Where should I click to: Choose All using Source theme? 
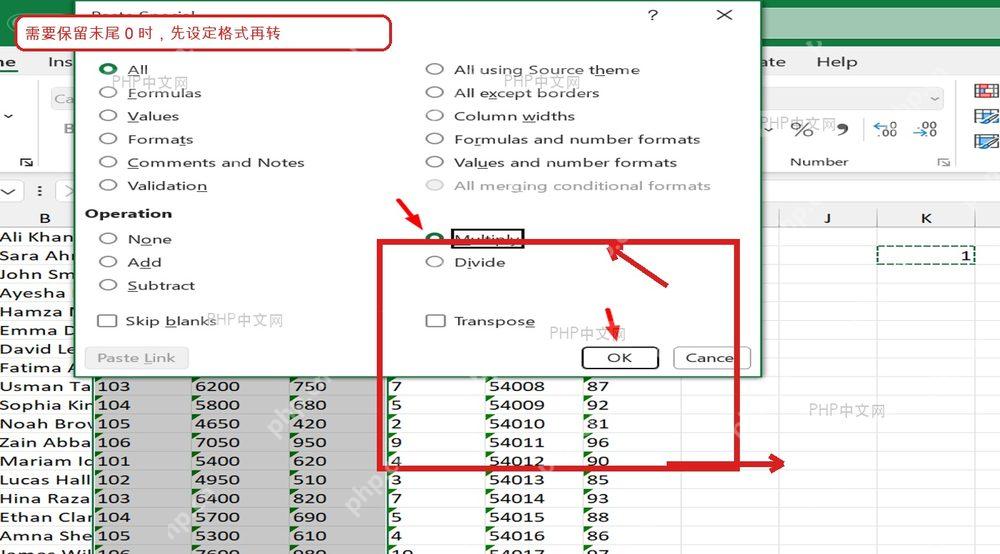tap(434, 69)
